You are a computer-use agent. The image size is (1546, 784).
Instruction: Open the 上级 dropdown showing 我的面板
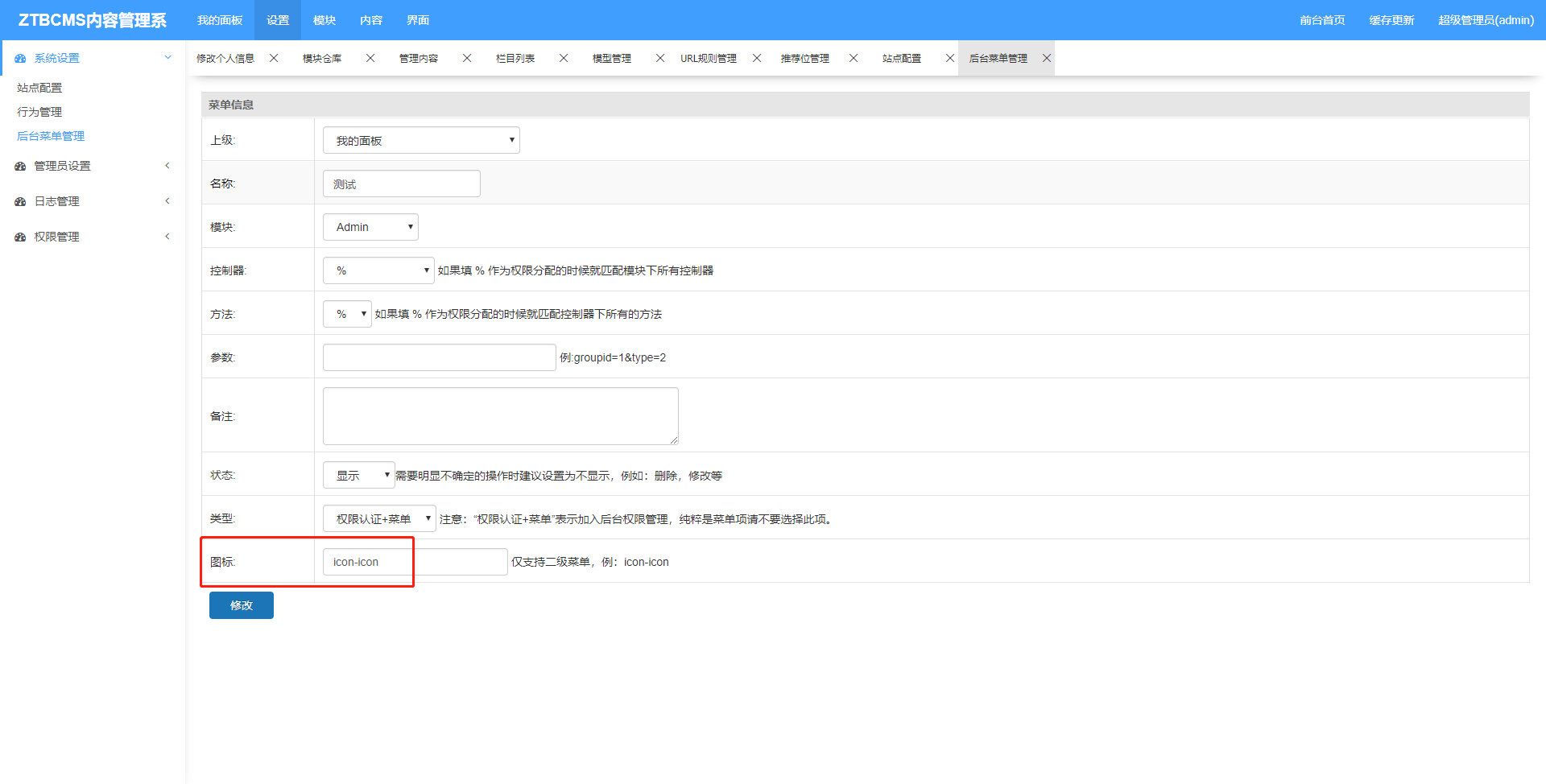(421, 140)
